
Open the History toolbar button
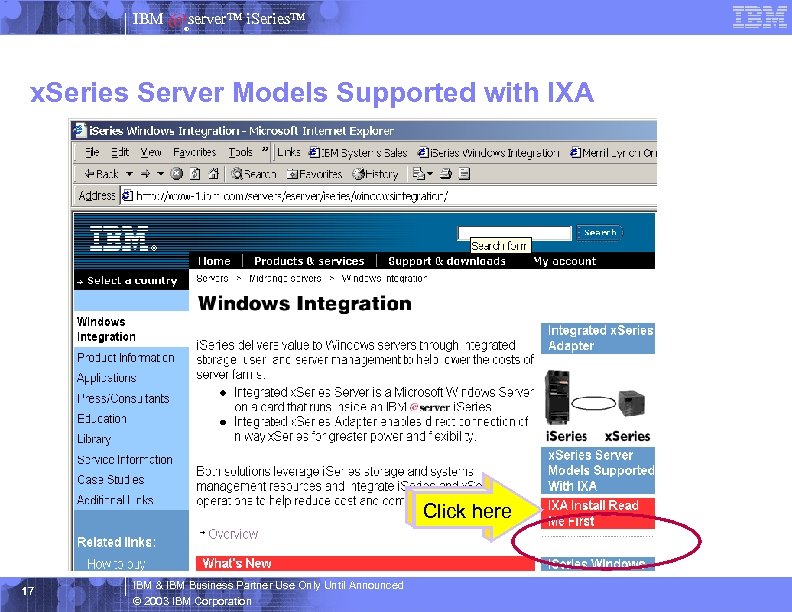point(375,174)
